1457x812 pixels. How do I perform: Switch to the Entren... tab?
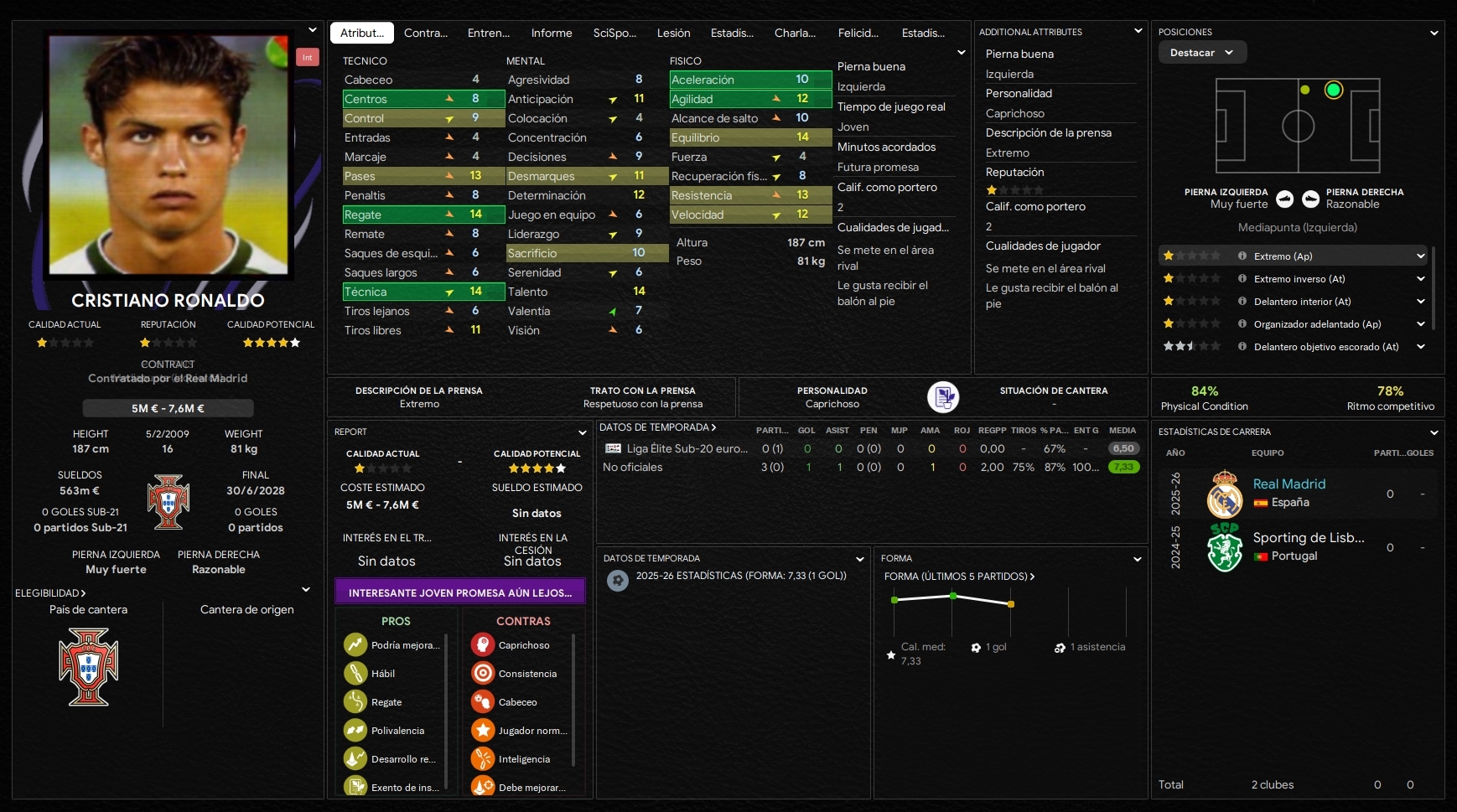[489, 33]
